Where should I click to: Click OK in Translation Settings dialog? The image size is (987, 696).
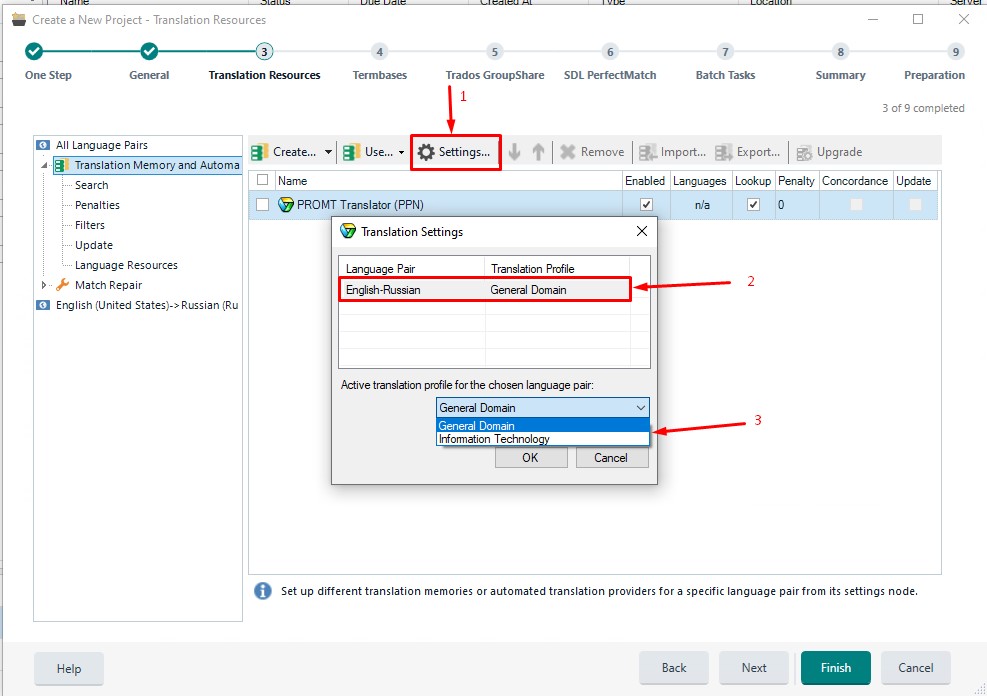tap(531, 457)
